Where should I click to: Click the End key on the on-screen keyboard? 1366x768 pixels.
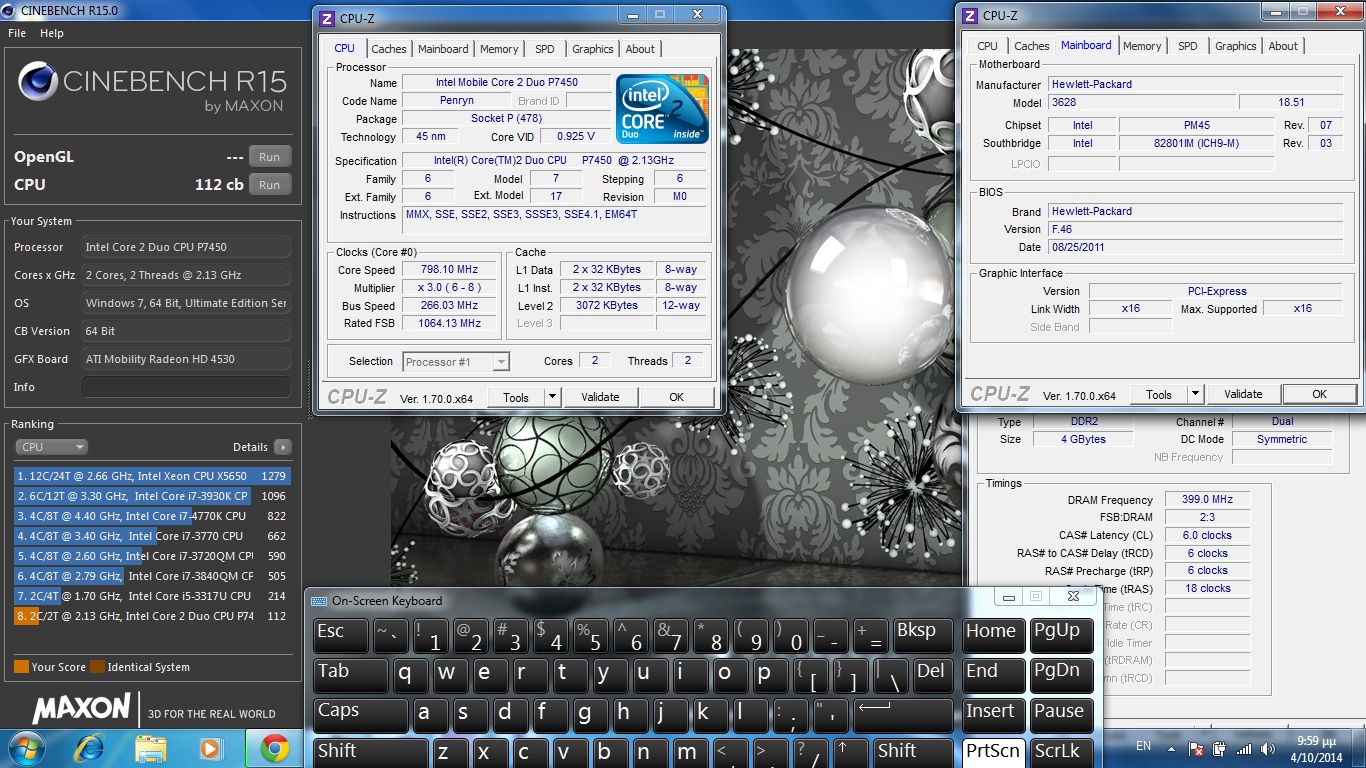pyautogui.click(x=993, y=676)
